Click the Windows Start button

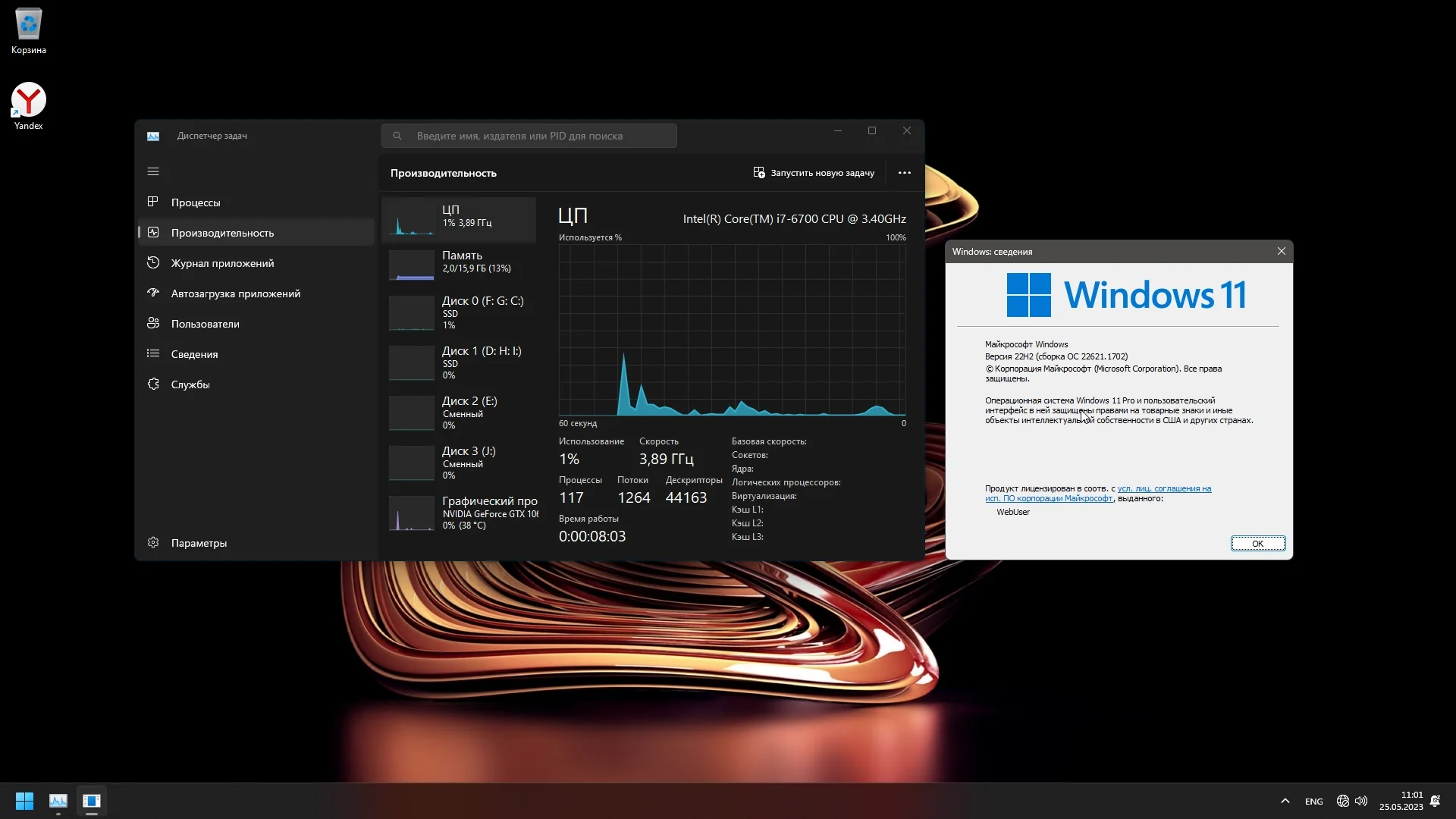24,801
